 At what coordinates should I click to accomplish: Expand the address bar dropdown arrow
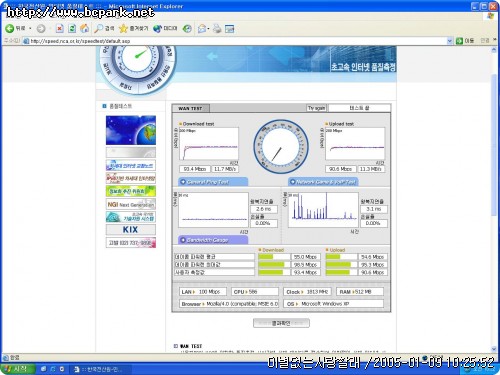click(x=449, y=41)
